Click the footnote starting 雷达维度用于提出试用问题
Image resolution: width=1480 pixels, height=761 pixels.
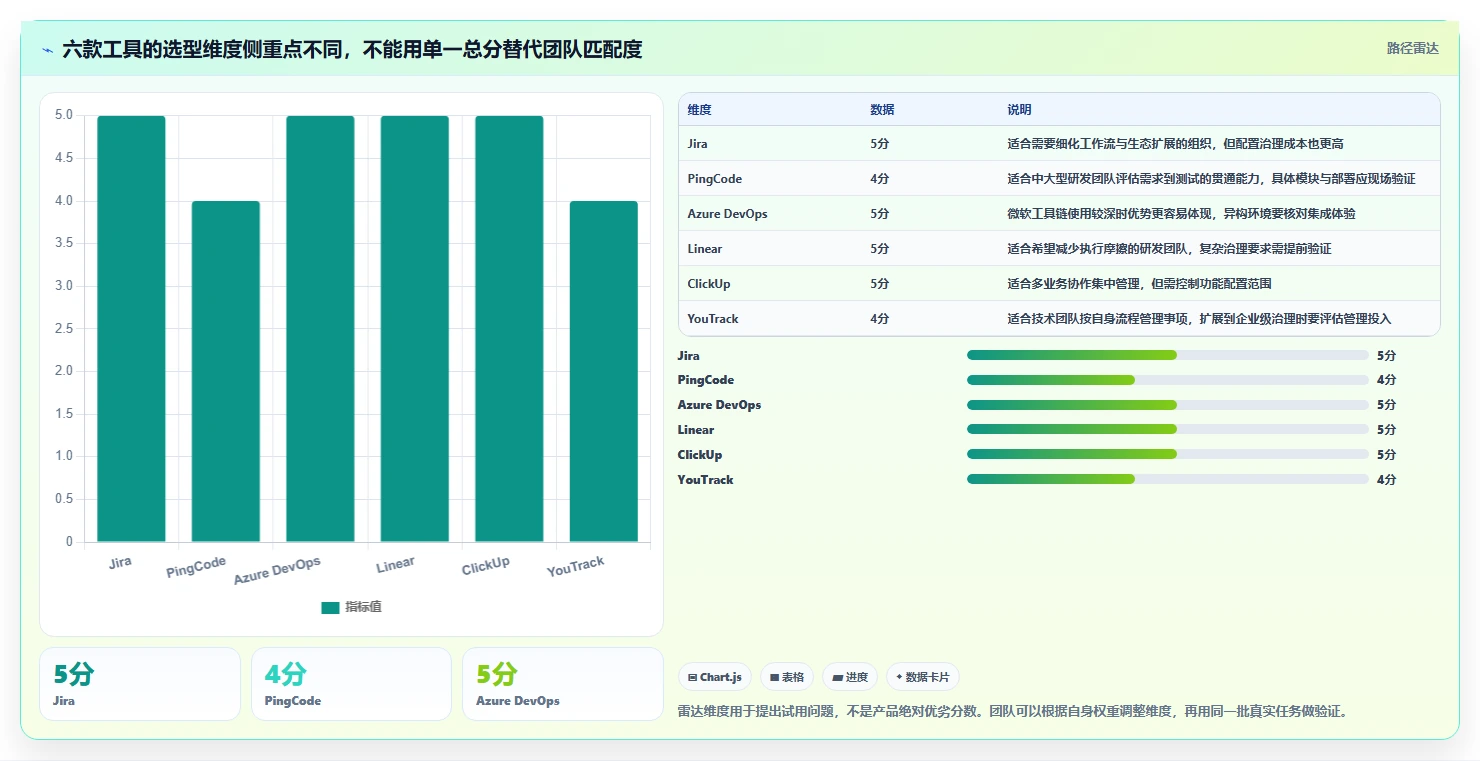(1013, 712)
